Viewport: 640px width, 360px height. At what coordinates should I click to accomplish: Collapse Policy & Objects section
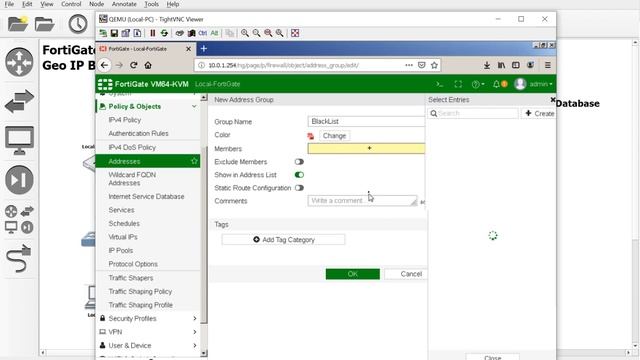pyautogui.click(x=194, y=106)
